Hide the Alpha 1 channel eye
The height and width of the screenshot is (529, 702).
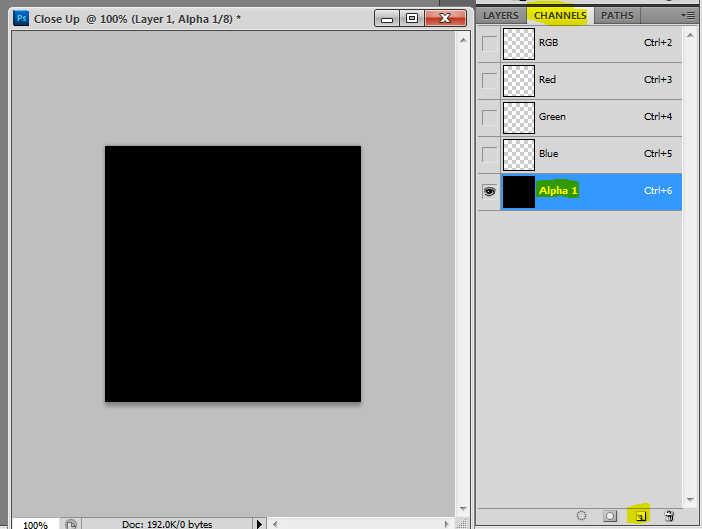(x=489, y=192)
